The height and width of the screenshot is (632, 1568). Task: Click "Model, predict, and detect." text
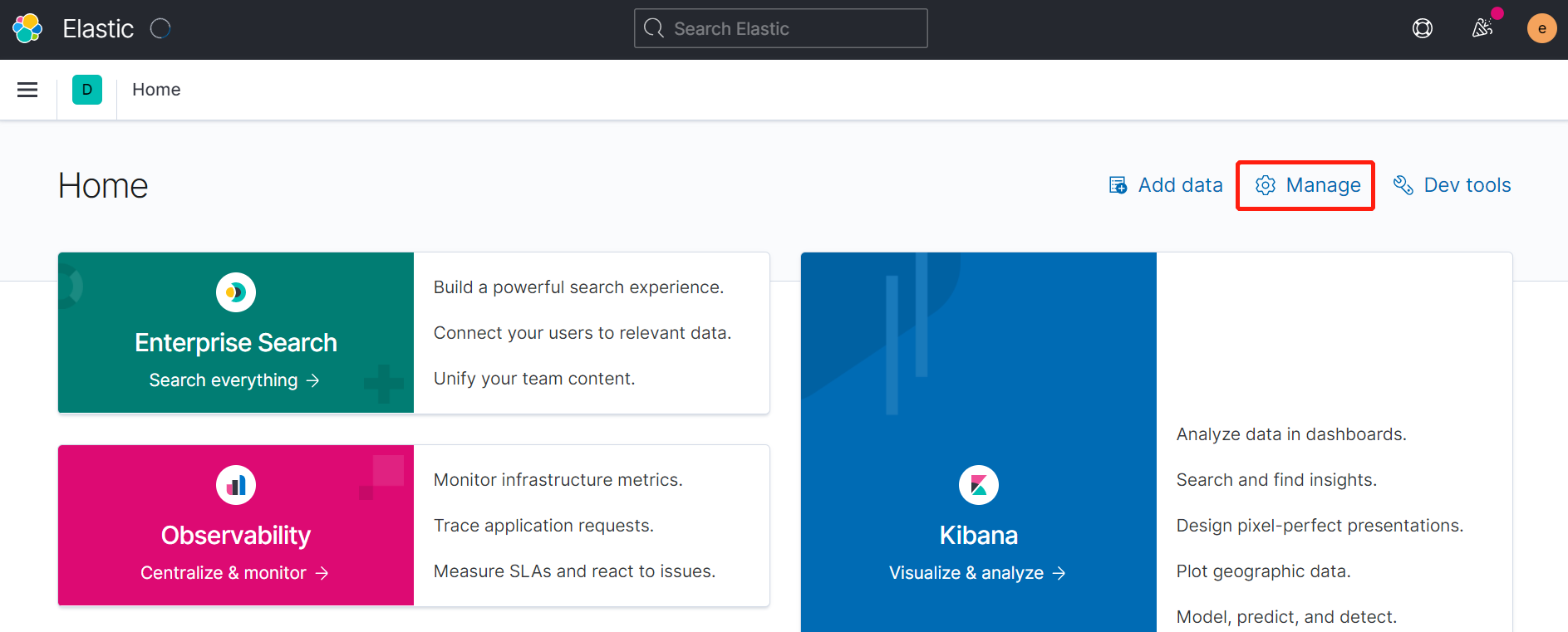(x=1287, y=617)
